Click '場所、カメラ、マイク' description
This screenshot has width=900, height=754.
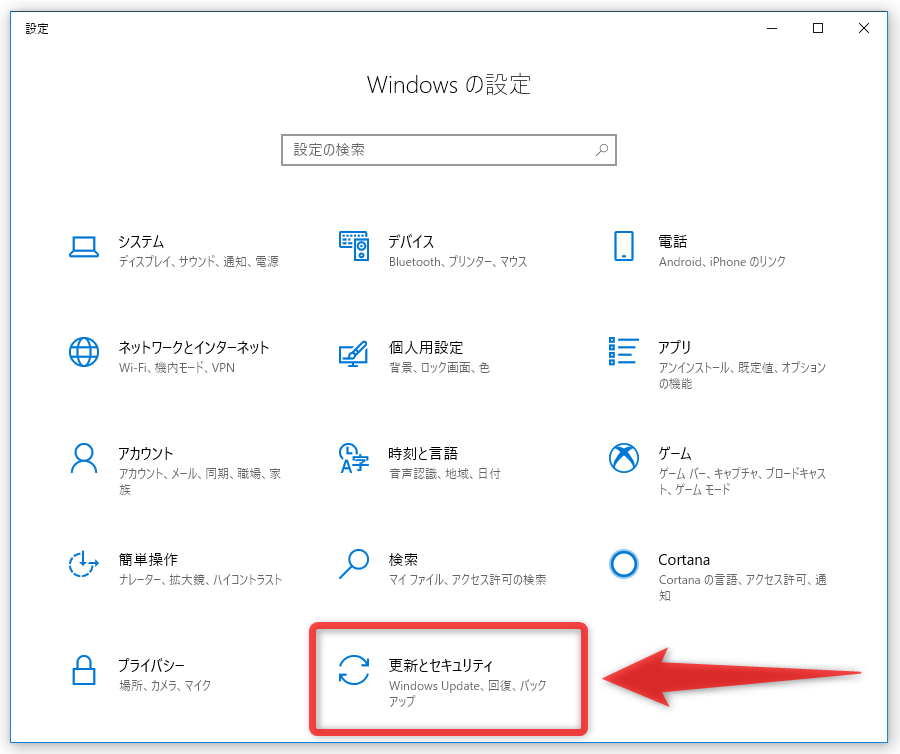165,685
